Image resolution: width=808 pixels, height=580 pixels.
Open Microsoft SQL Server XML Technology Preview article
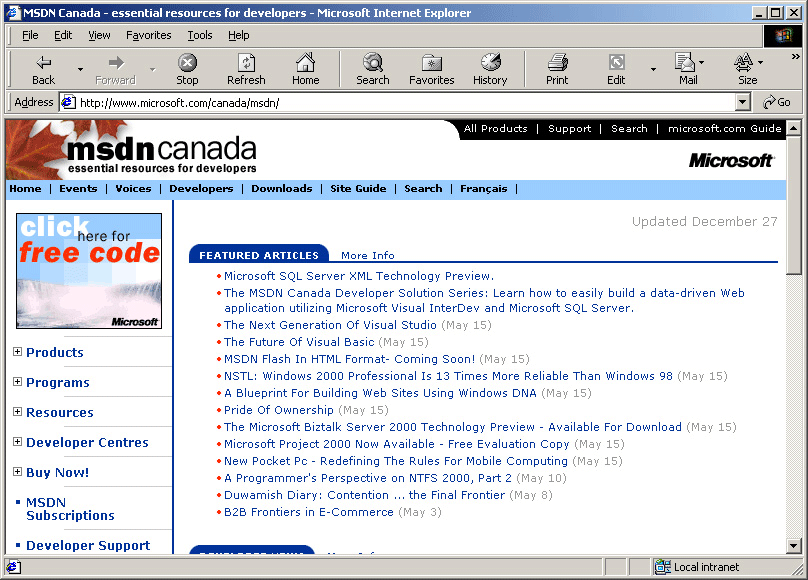pyautogui.click(x=359, y=276)
